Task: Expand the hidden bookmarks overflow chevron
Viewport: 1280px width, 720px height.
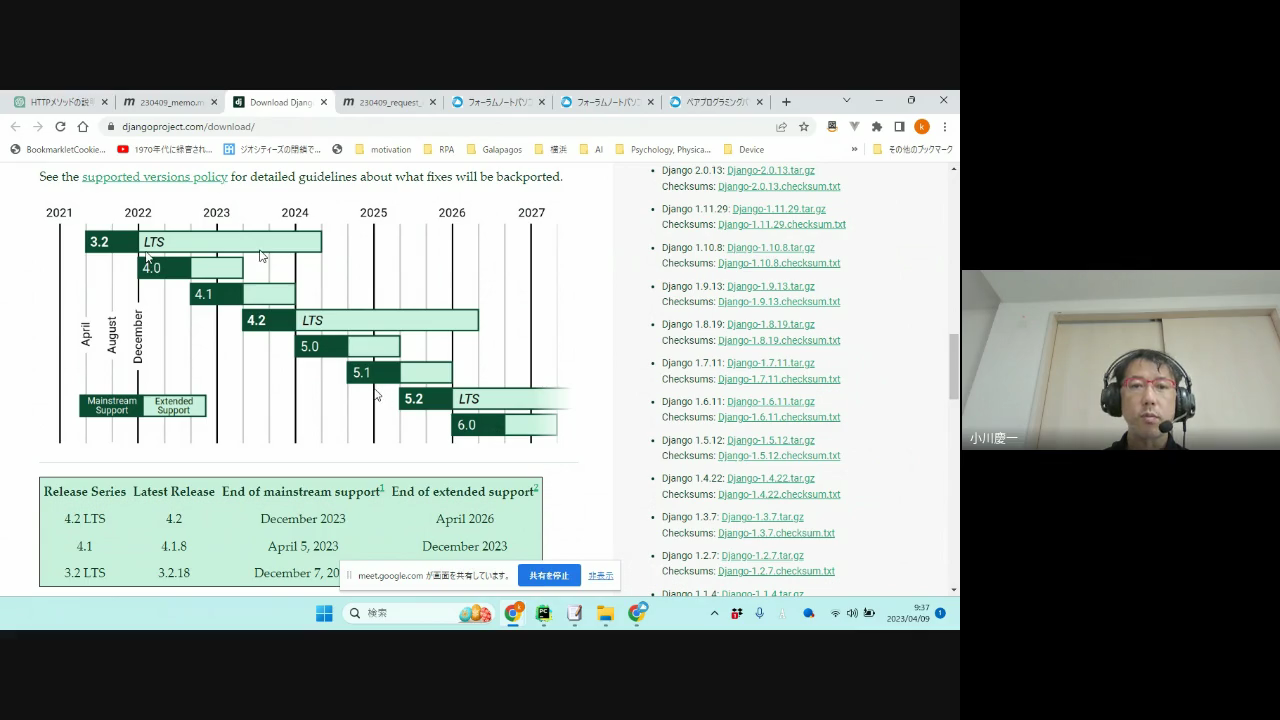Action: [x=854, y=149]
